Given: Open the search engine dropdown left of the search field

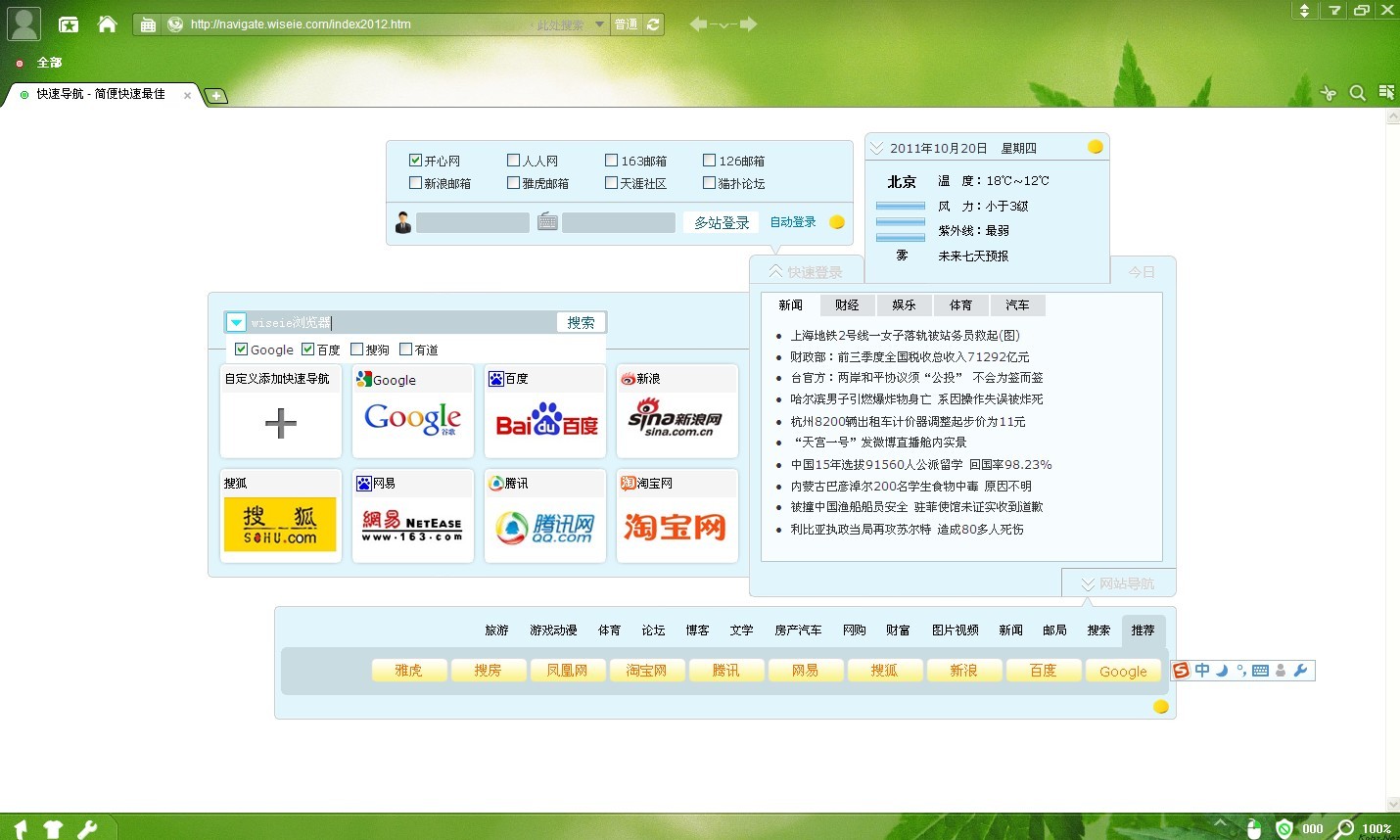Looking at the screenshot, I should [x=236, y=322].
